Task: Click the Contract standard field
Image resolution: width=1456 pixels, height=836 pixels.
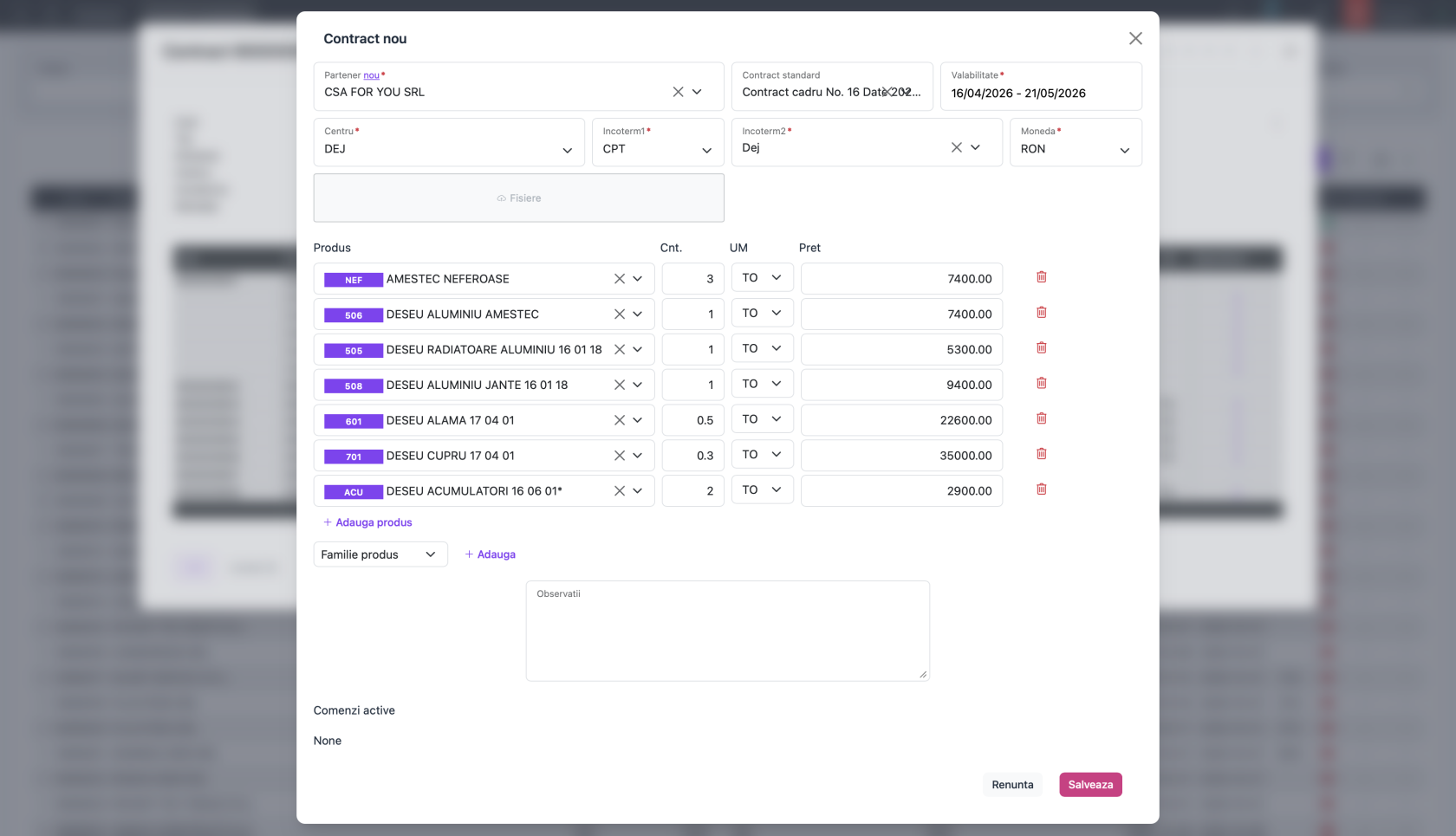Action: 832,87
